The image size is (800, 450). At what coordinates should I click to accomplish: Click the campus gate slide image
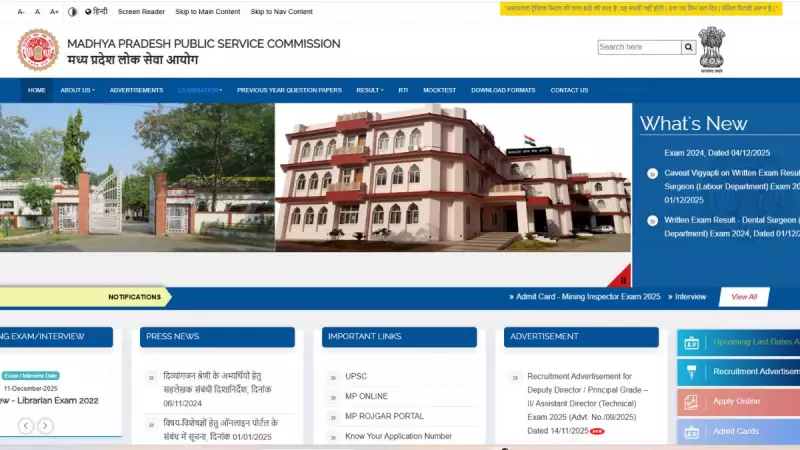pos(137,177)
